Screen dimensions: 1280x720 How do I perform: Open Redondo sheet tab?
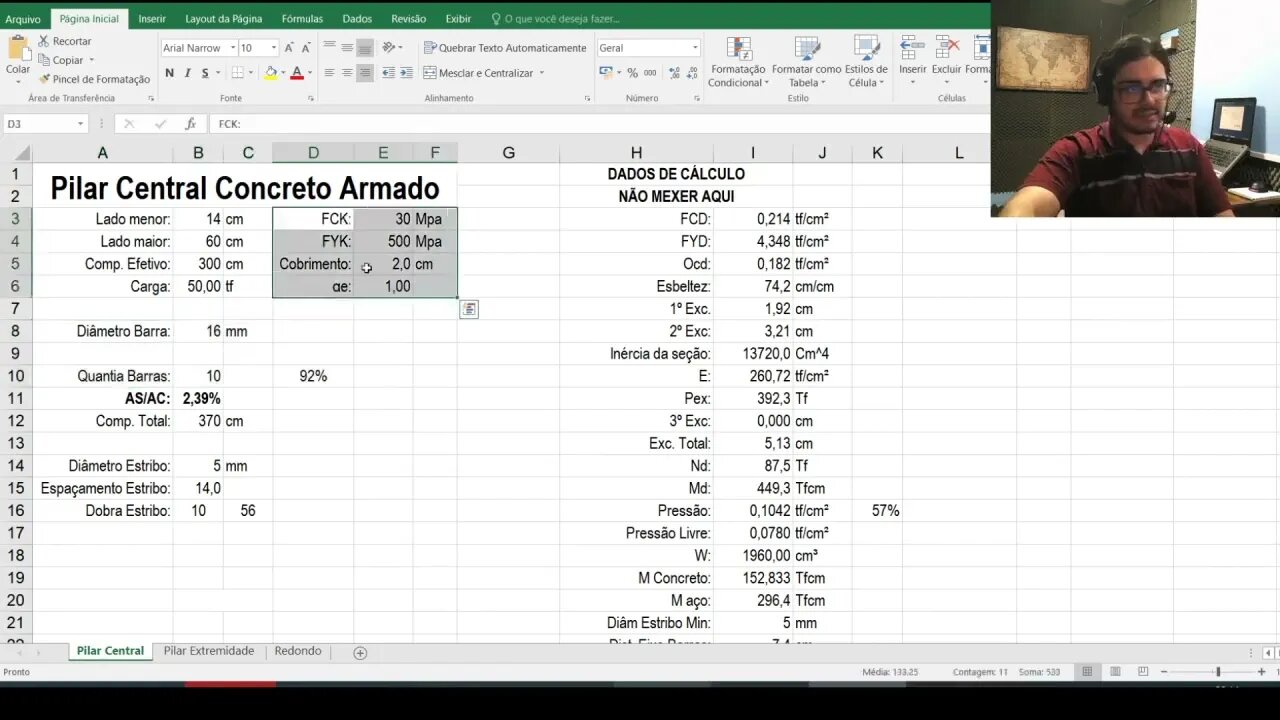click(x=298, y=651)
